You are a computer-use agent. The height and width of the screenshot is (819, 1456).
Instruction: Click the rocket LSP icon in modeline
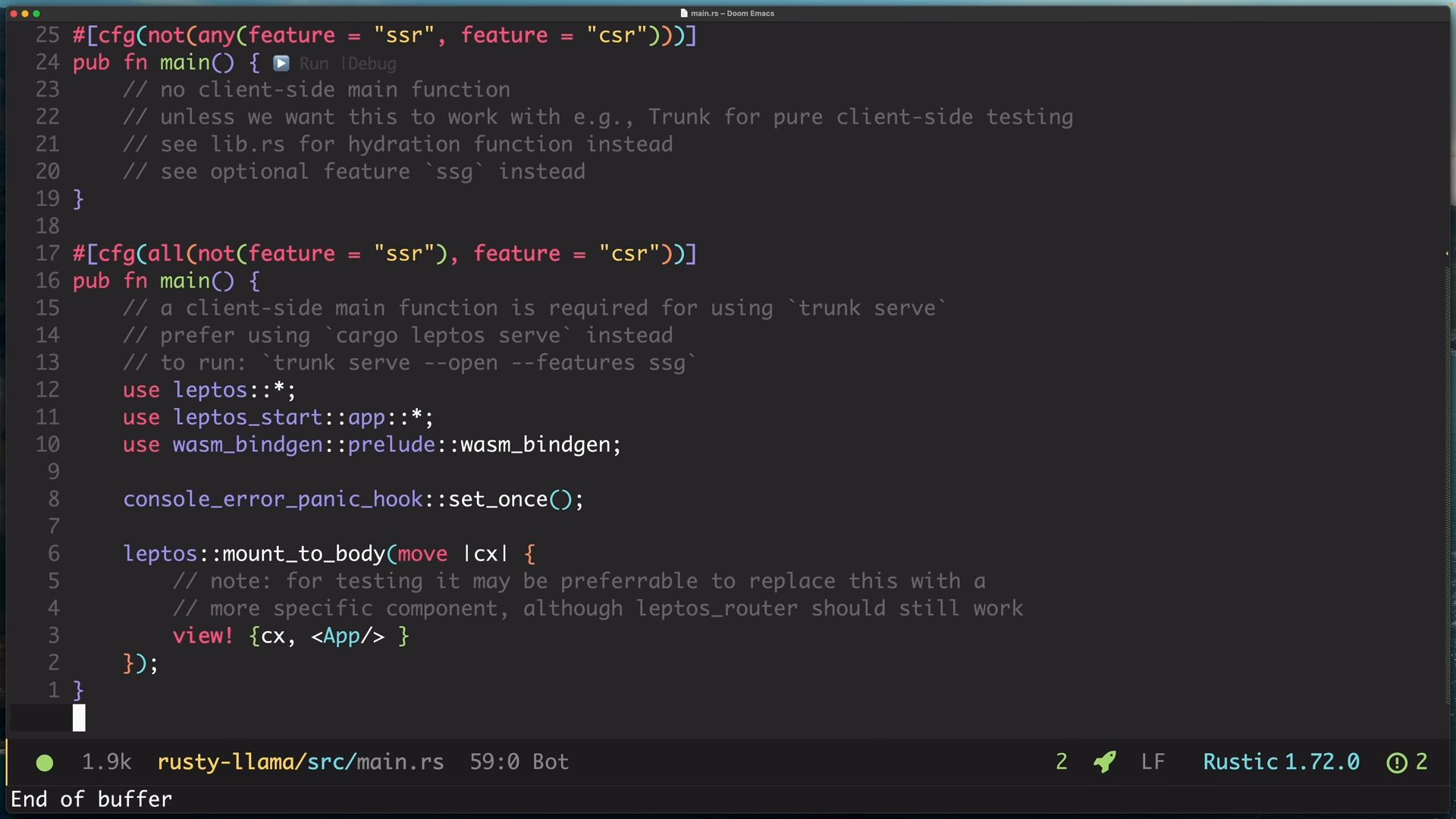[x=1105, y=762]
